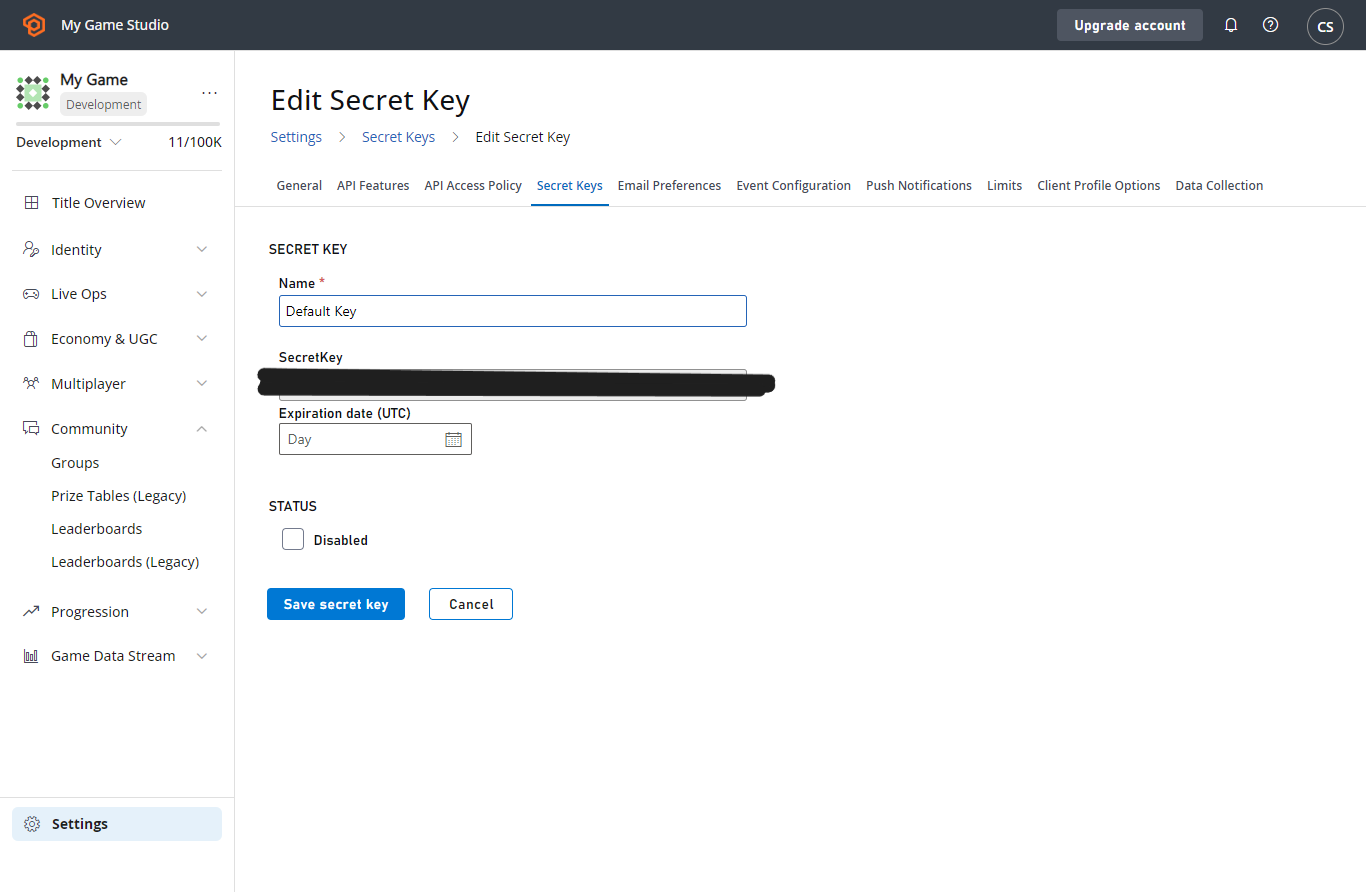
Task: Open the notifications bell
Action: tap(1231, 25)
